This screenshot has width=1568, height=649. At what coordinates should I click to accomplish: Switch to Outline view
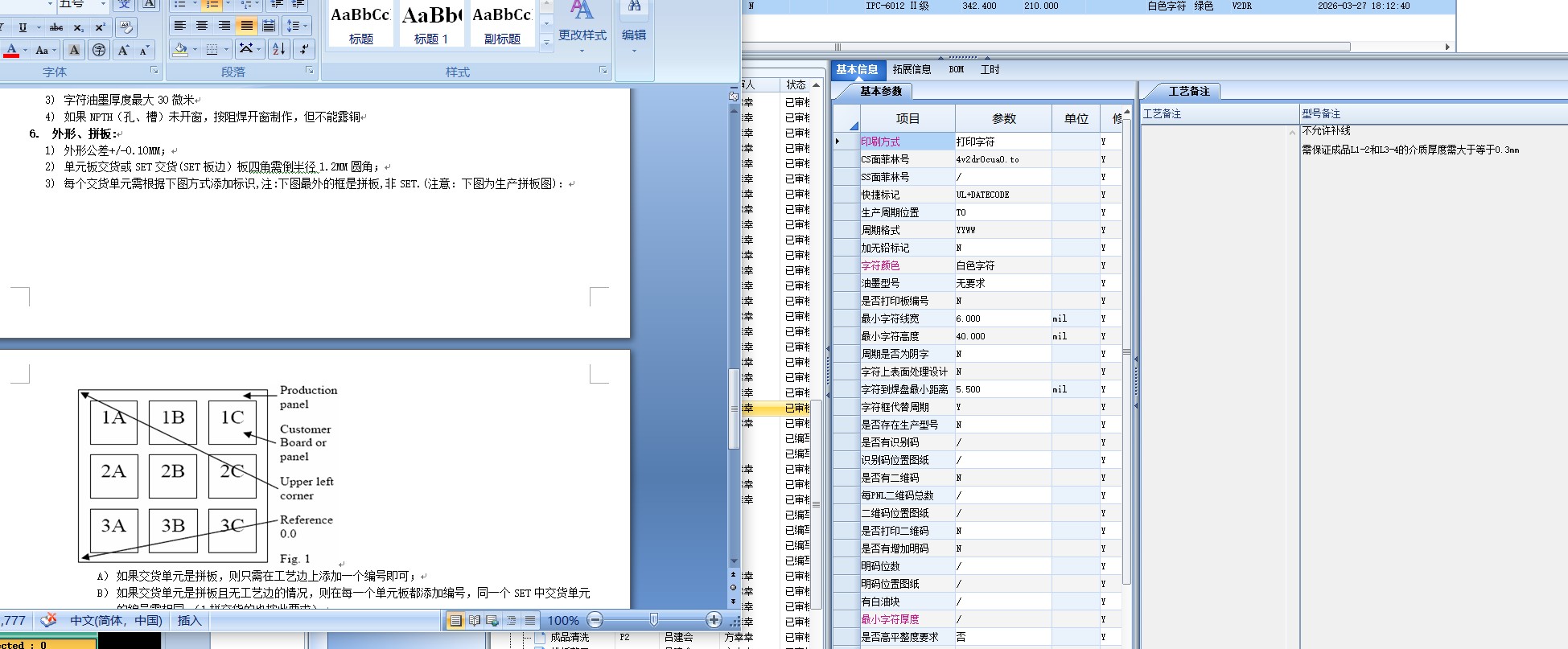coord(511,620)
